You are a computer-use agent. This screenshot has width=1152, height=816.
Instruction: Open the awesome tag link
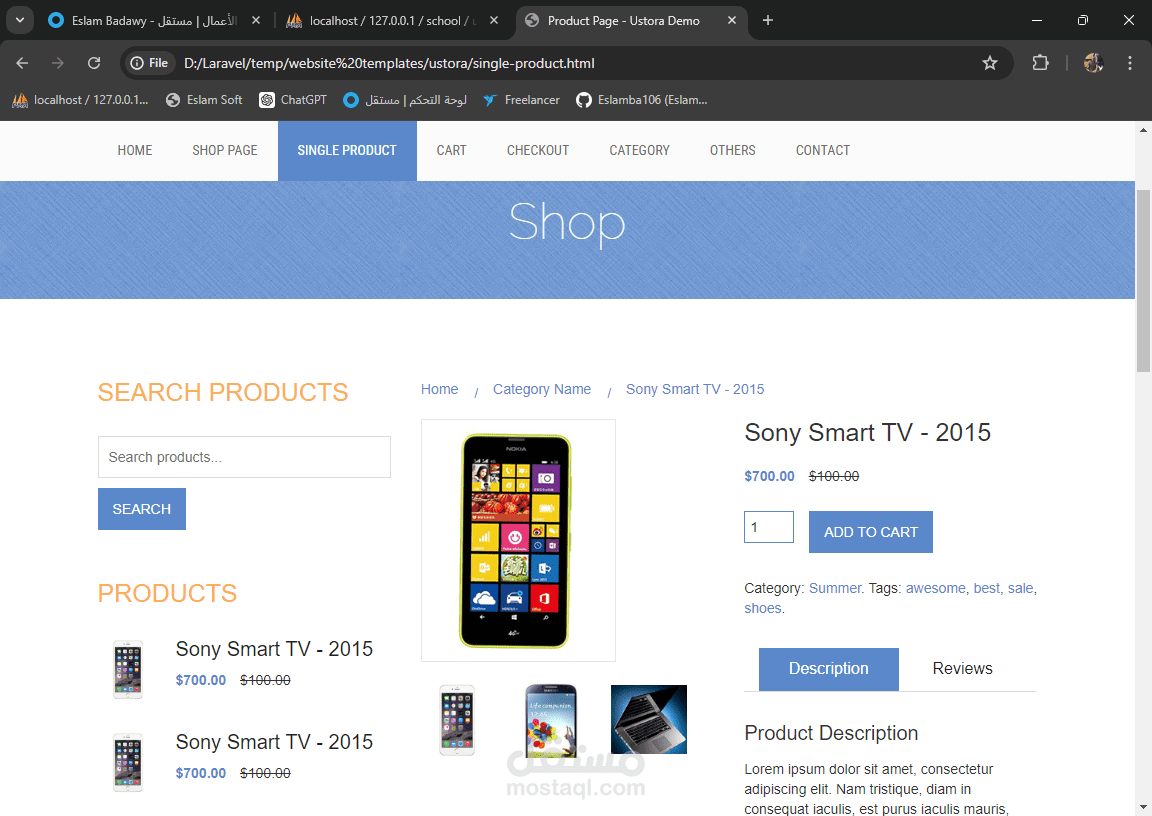point(935,588)
